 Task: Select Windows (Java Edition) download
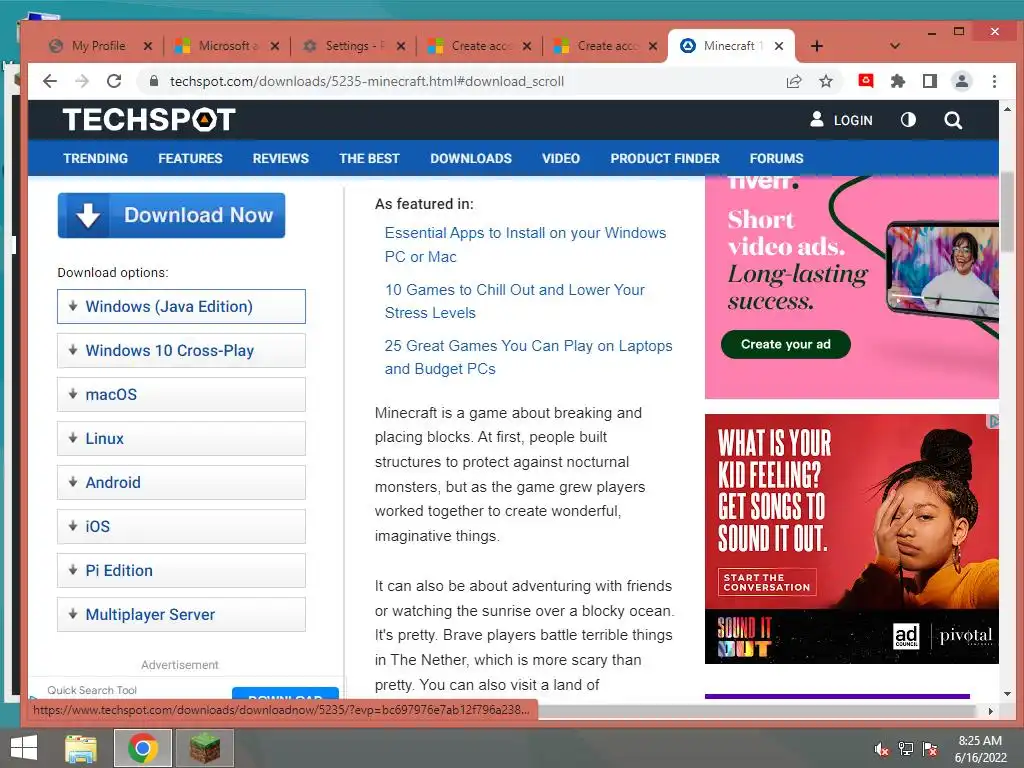[181, 306]
